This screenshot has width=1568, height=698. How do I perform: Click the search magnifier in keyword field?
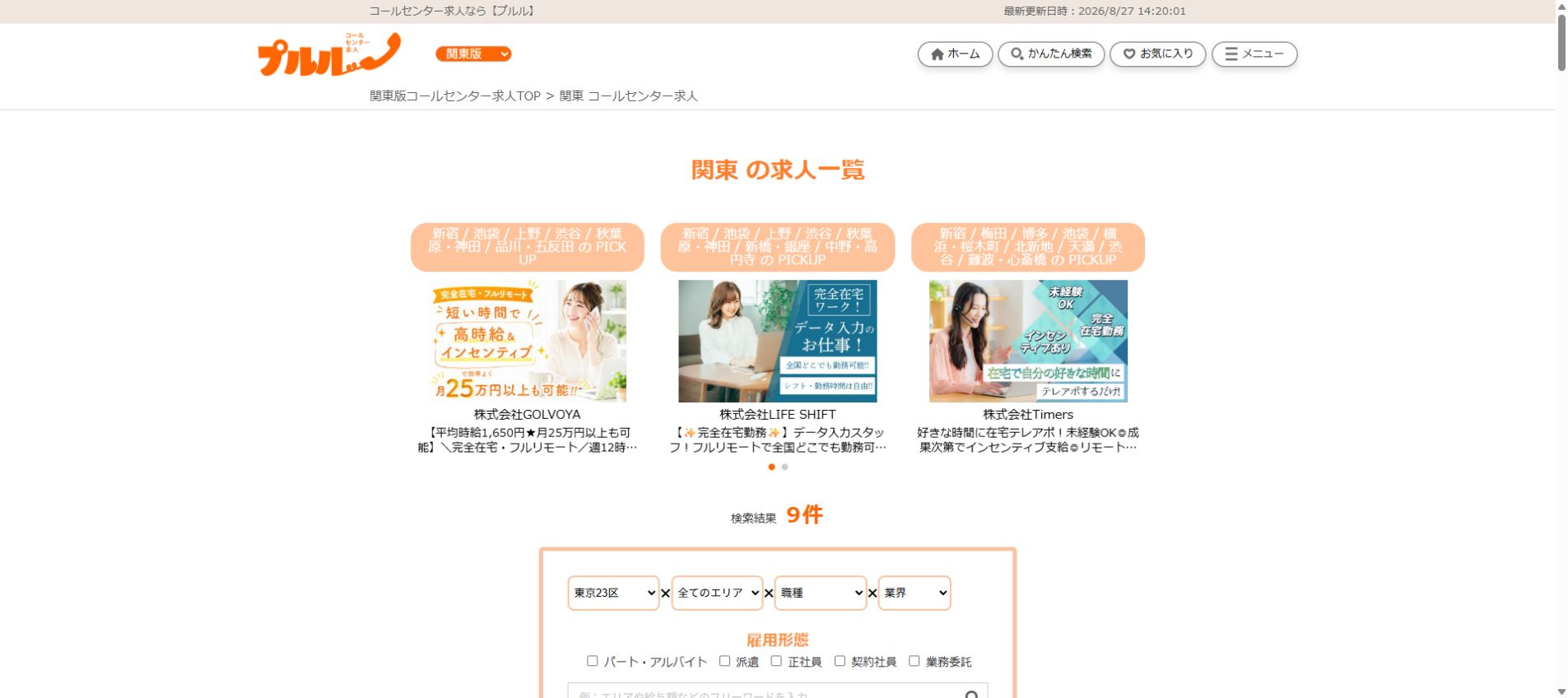click(971, 695)
